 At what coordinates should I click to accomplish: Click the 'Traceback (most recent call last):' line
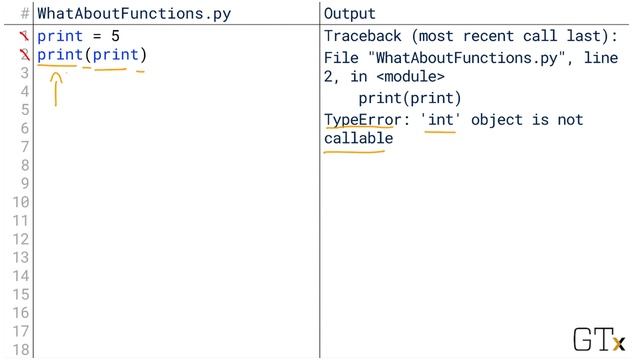click(471, 36)
